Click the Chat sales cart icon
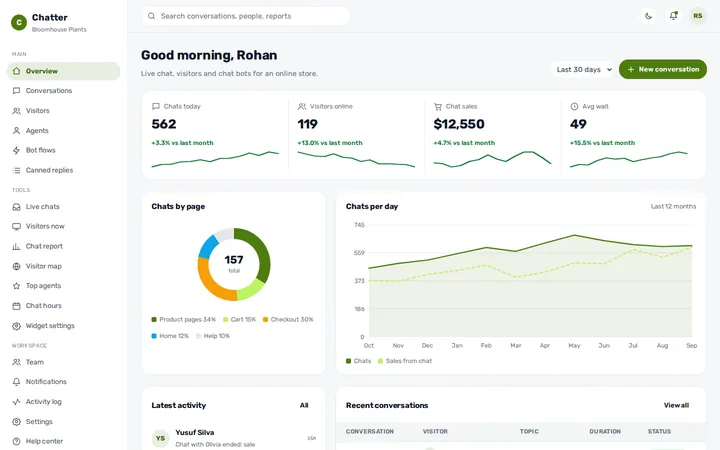 438,107
